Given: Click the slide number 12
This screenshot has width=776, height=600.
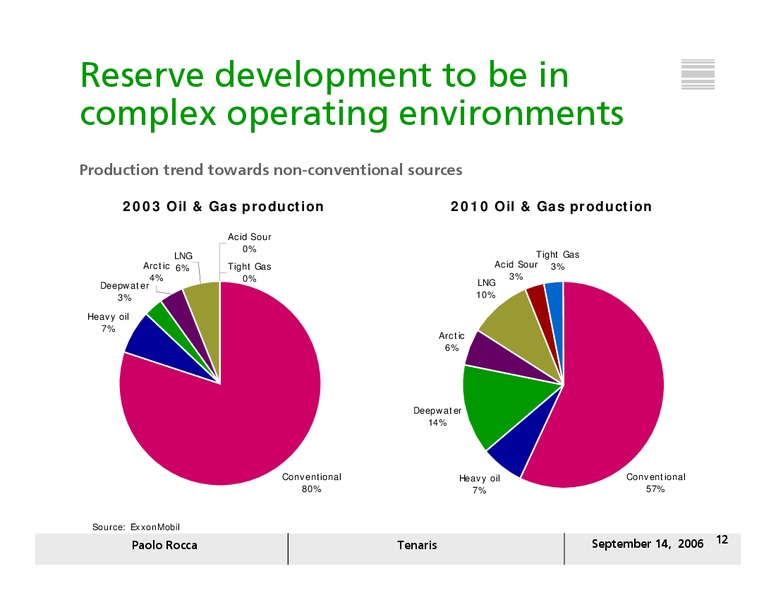Looking at the screenshot, I should click(722, 540).
